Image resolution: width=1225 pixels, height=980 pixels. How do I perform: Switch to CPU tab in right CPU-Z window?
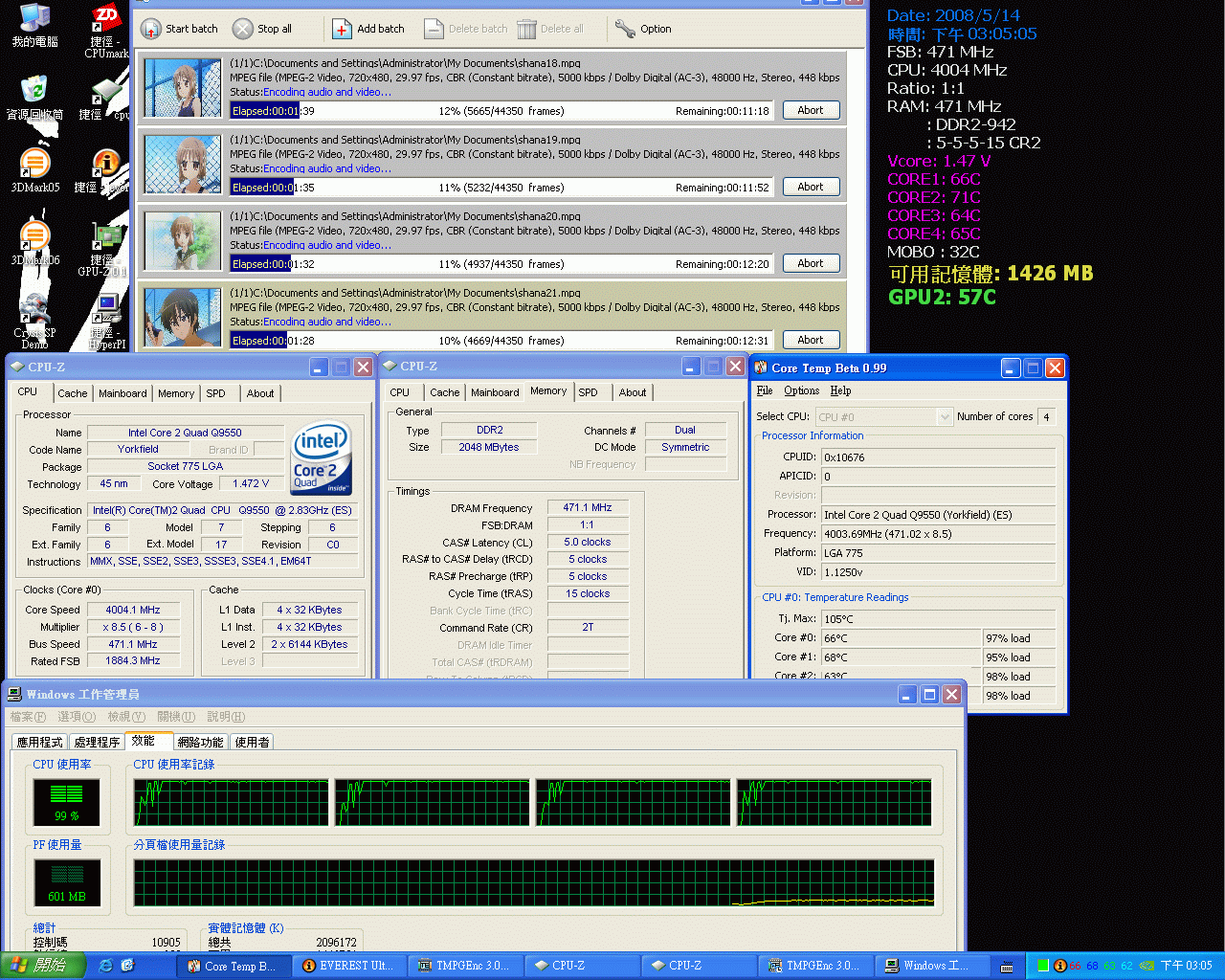tap(400, 392)
